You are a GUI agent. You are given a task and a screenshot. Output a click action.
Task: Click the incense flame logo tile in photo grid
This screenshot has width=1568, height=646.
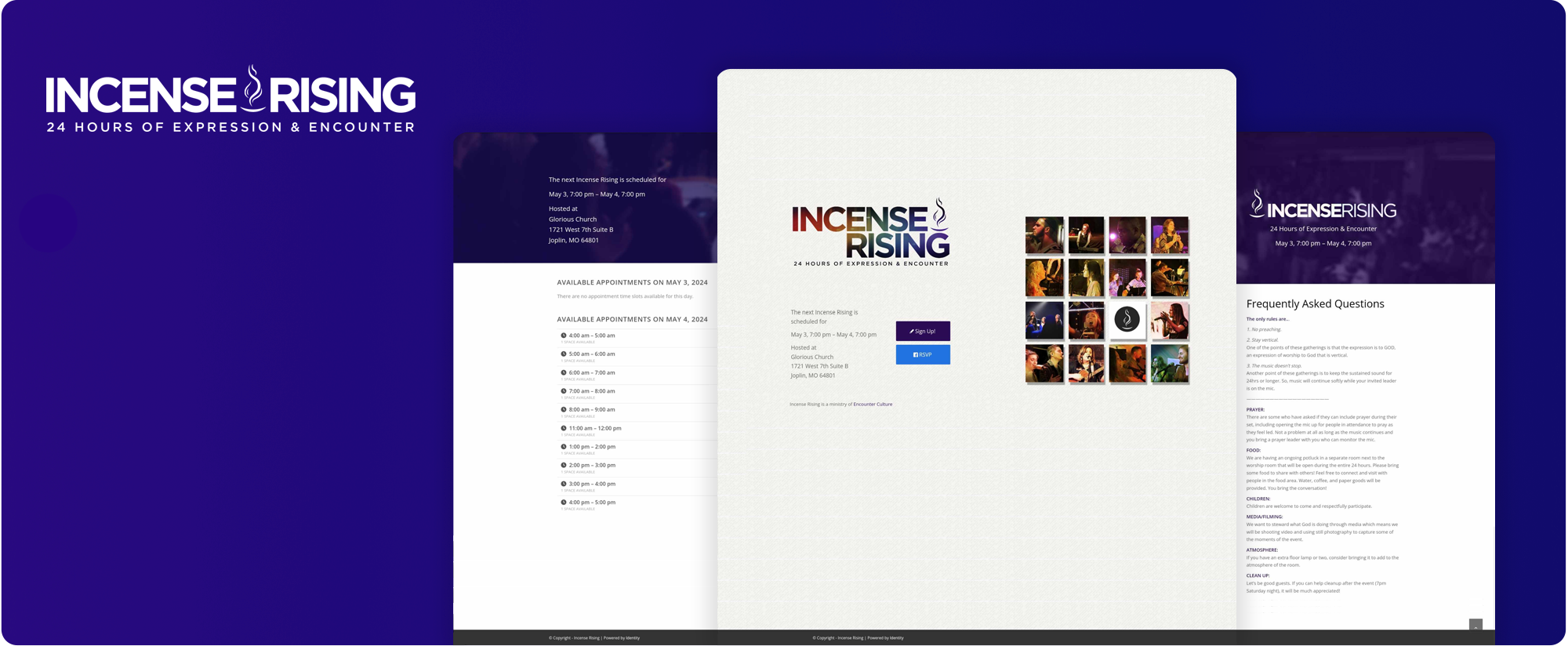(x=1127, y=320)
